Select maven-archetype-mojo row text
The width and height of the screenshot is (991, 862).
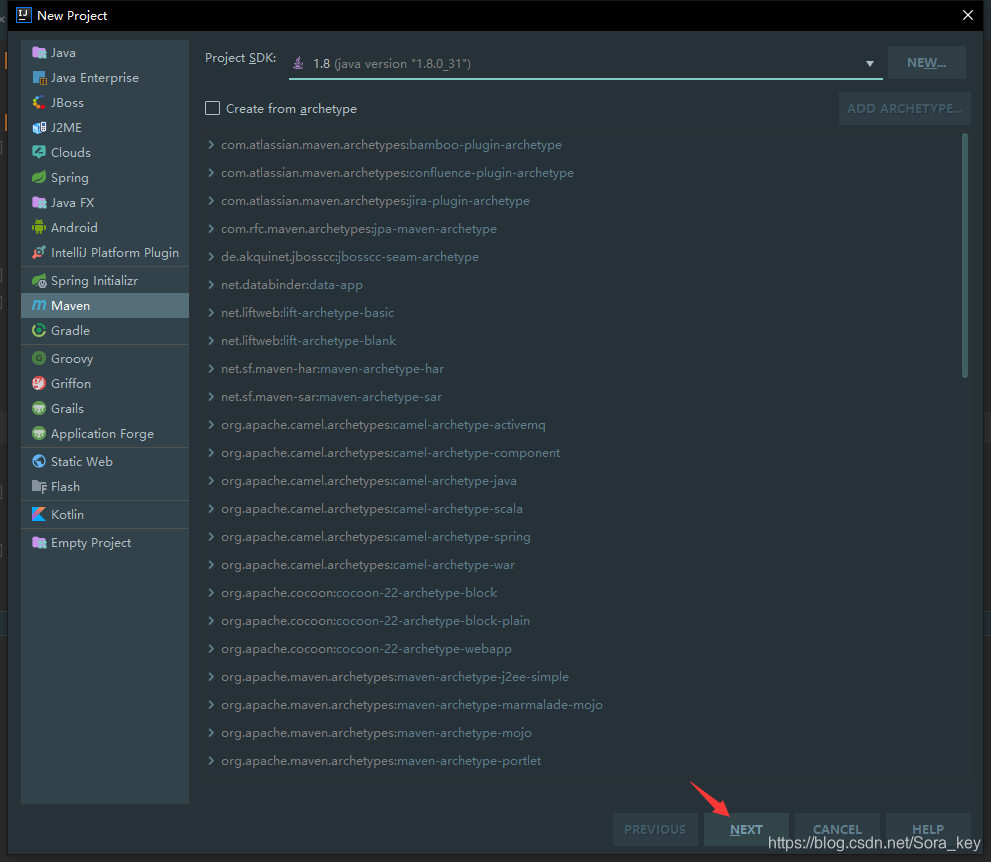pos(376,732)
